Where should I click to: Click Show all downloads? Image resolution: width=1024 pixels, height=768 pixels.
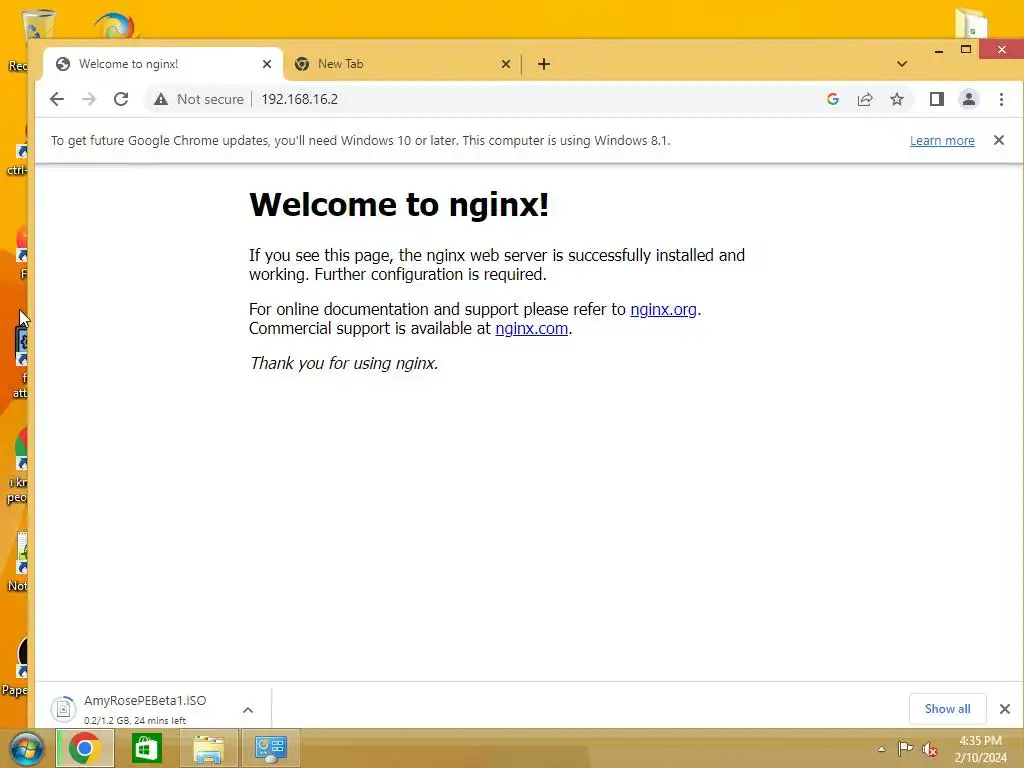(947, 709)
